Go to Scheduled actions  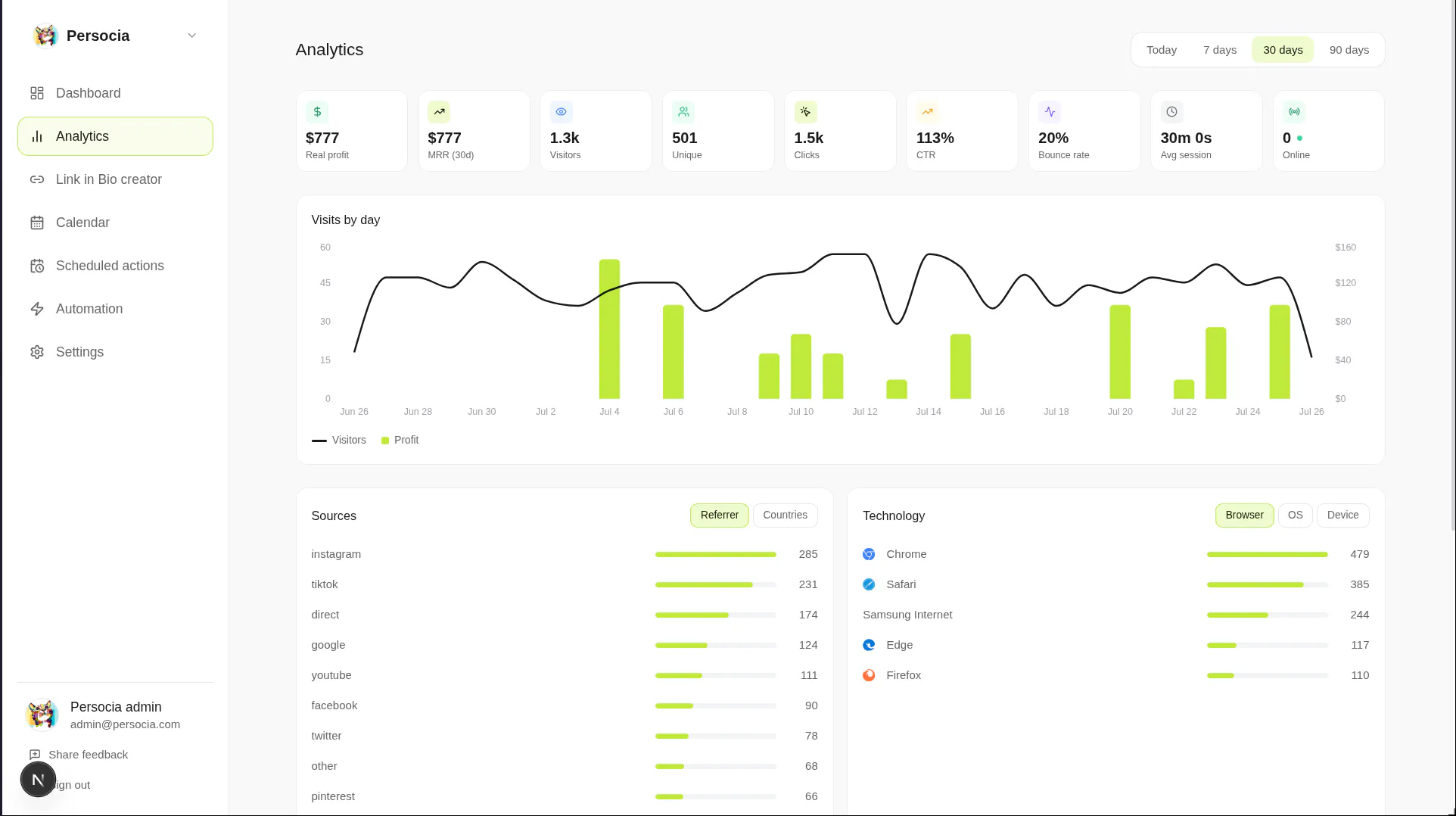(x=115, y=266)
